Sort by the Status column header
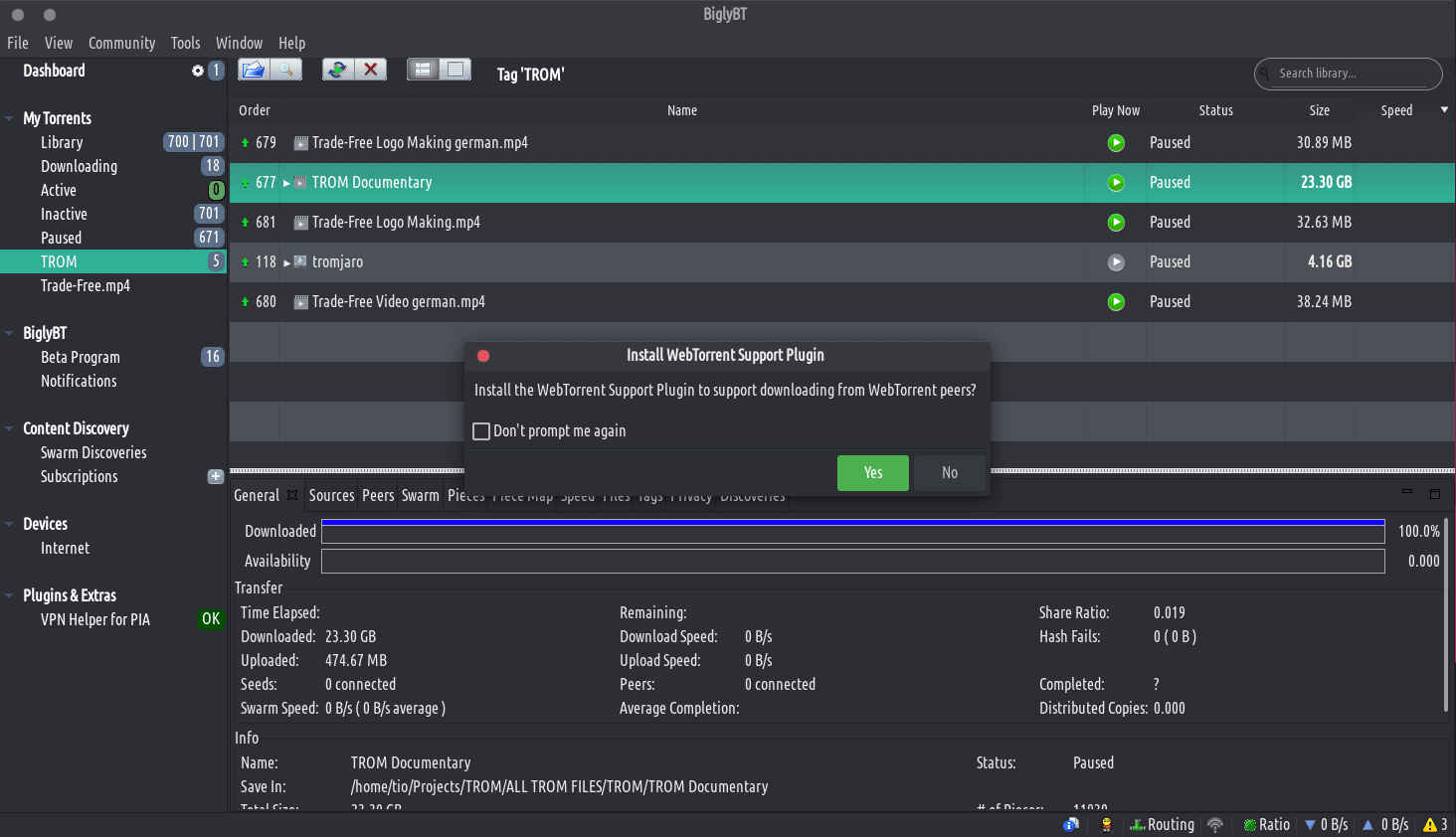 click(1215, 110)
